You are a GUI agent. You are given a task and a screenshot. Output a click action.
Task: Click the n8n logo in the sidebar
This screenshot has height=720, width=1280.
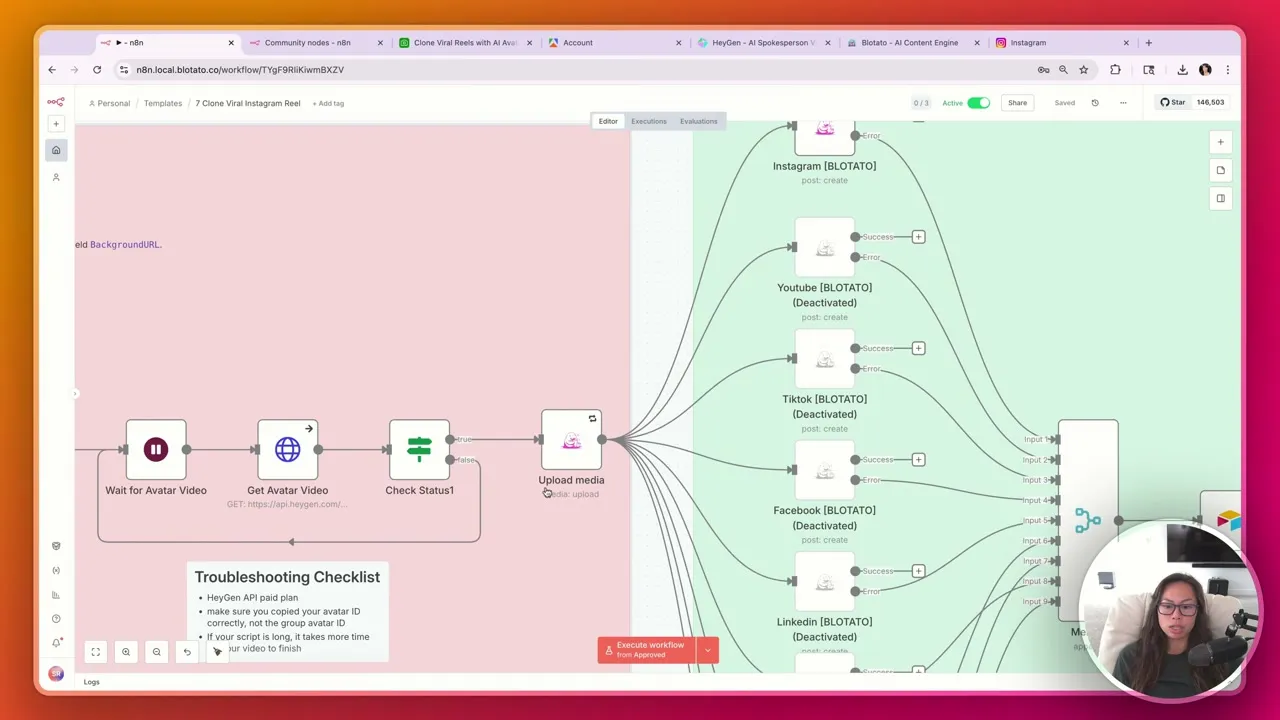tap(56, 102)
